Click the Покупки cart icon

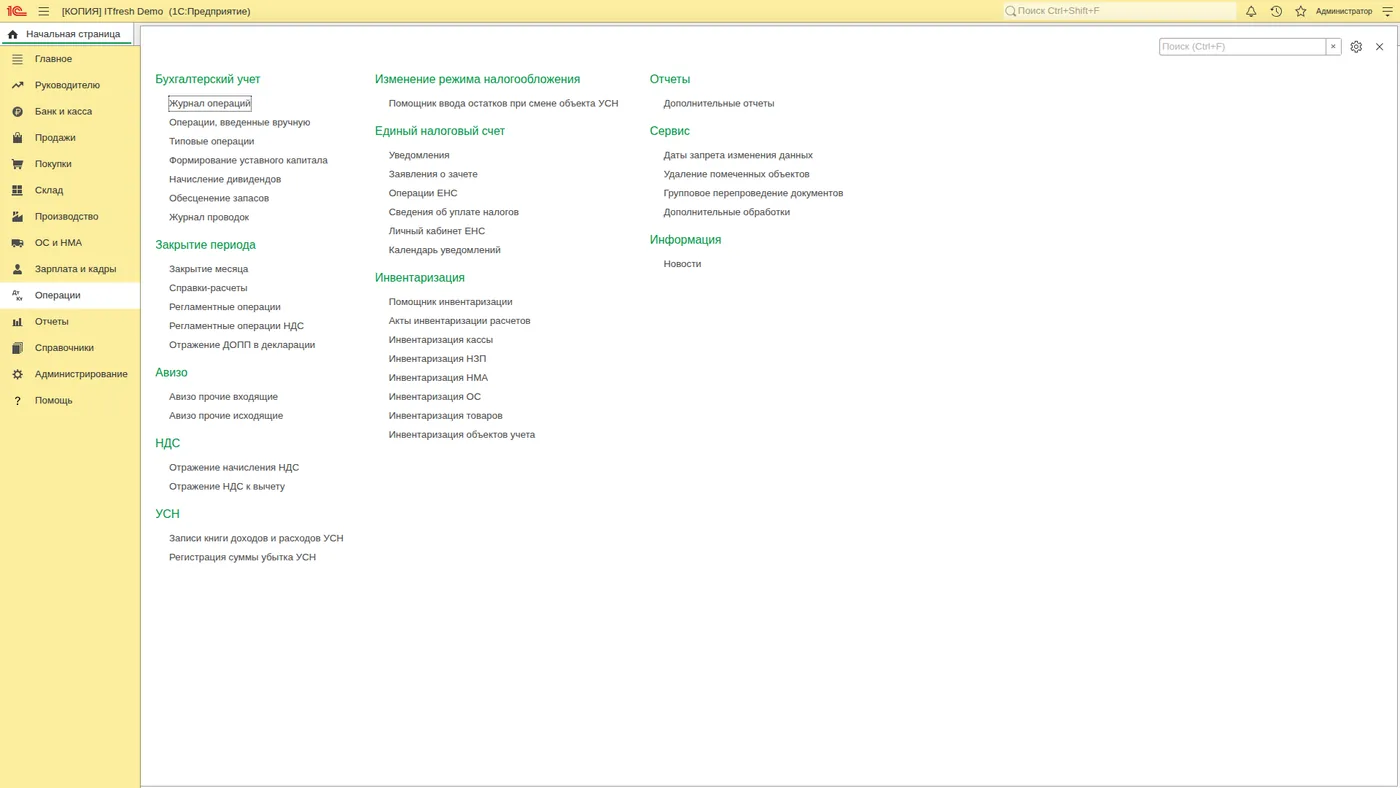pos(17,164)
